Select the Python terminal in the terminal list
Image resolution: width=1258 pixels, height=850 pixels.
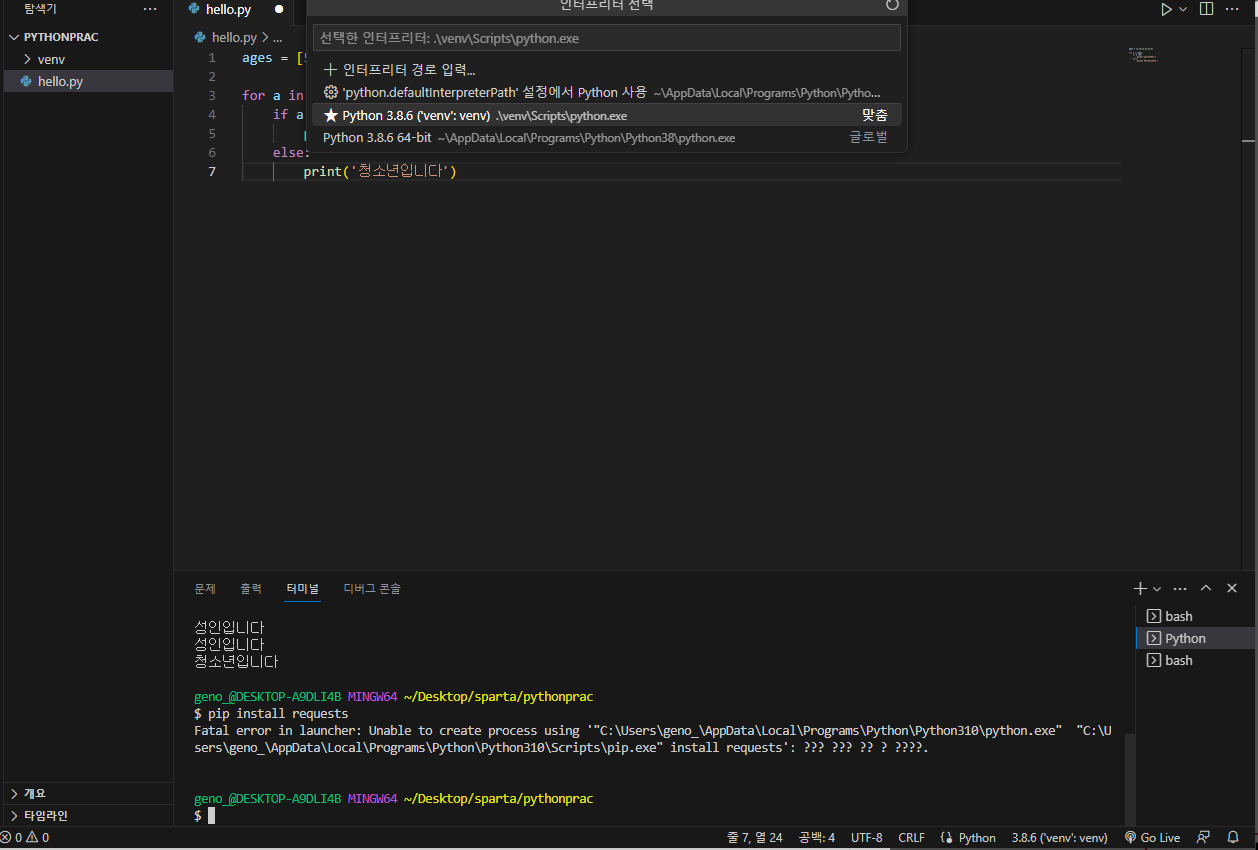click(x=1195, y=638)
